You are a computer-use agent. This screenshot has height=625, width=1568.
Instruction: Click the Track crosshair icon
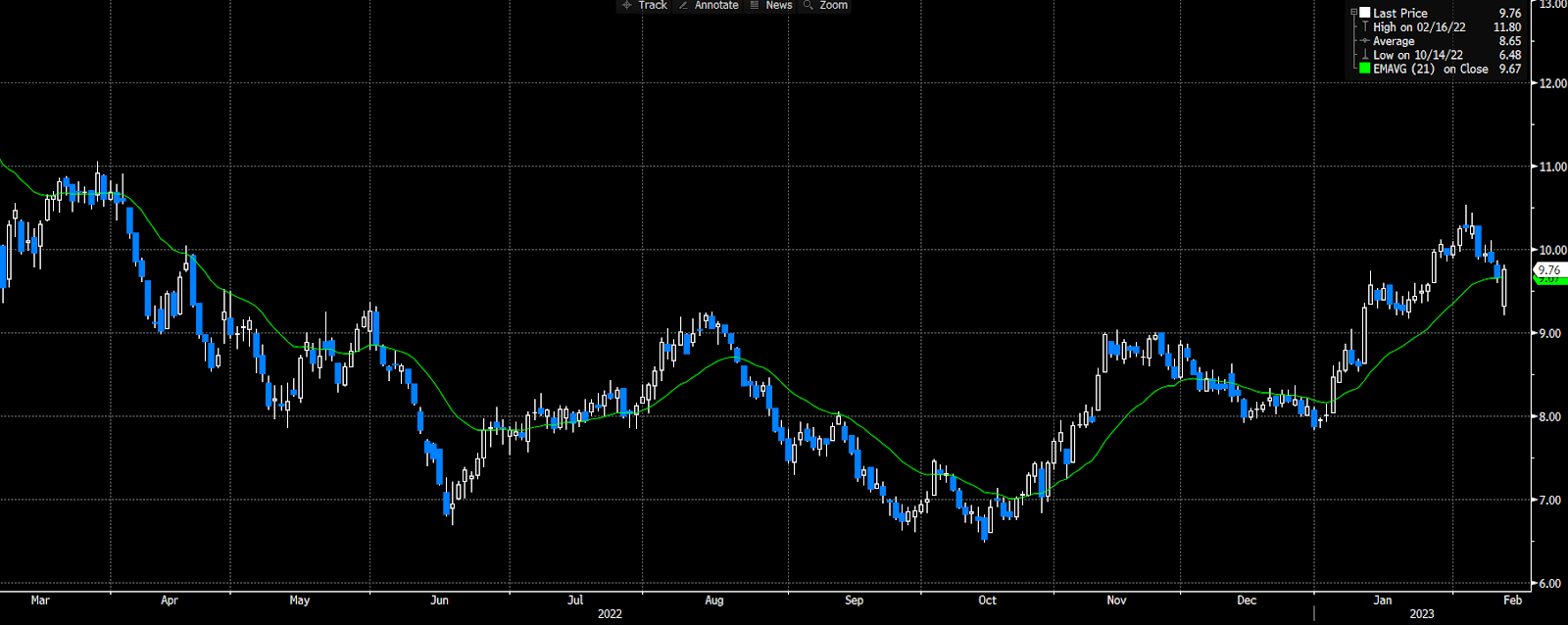click(x=626, y=5)
